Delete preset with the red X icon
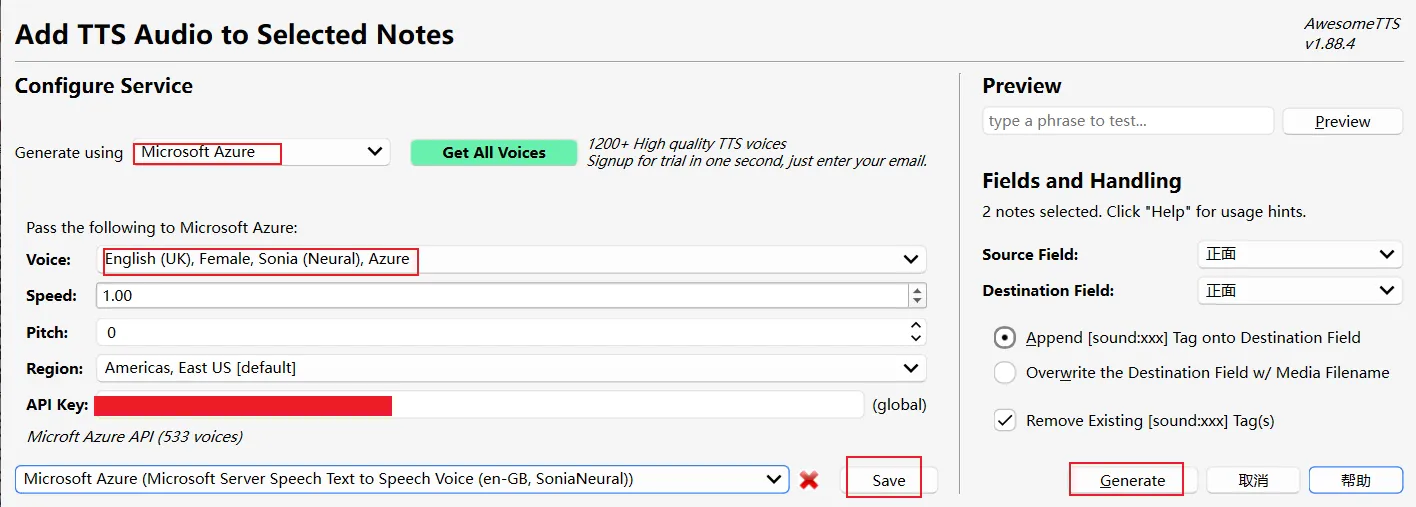1416x507 pixels. point(809,480)
